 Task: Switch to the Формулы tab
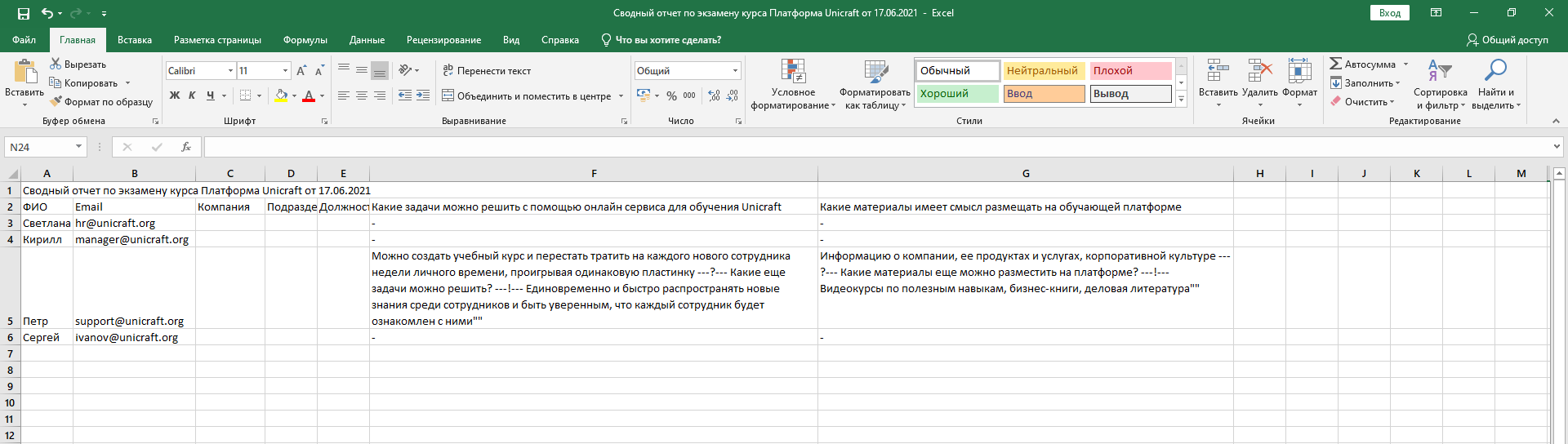click(305, 40)
